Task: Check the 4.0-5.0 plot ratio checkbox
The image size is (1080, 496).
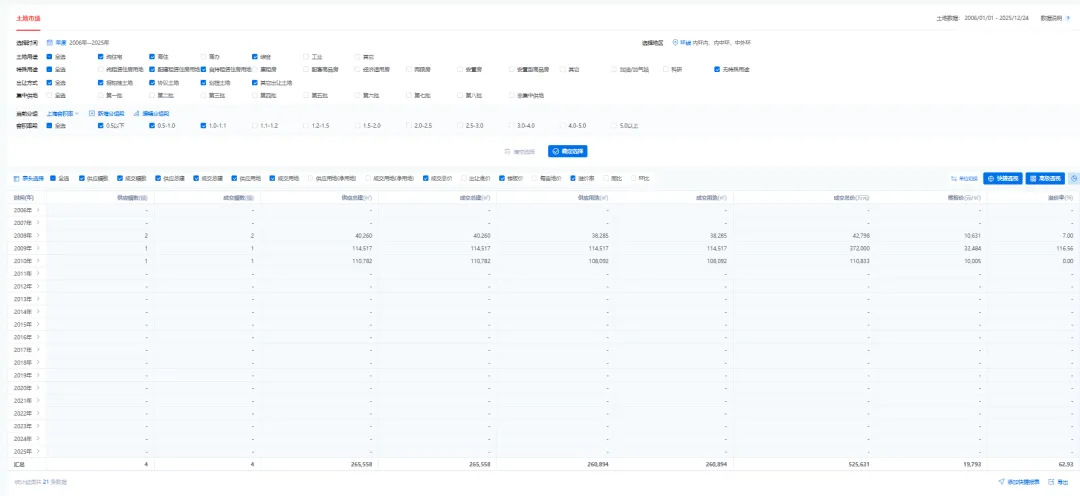Action: pyautogui.click(x=563, y=126)
